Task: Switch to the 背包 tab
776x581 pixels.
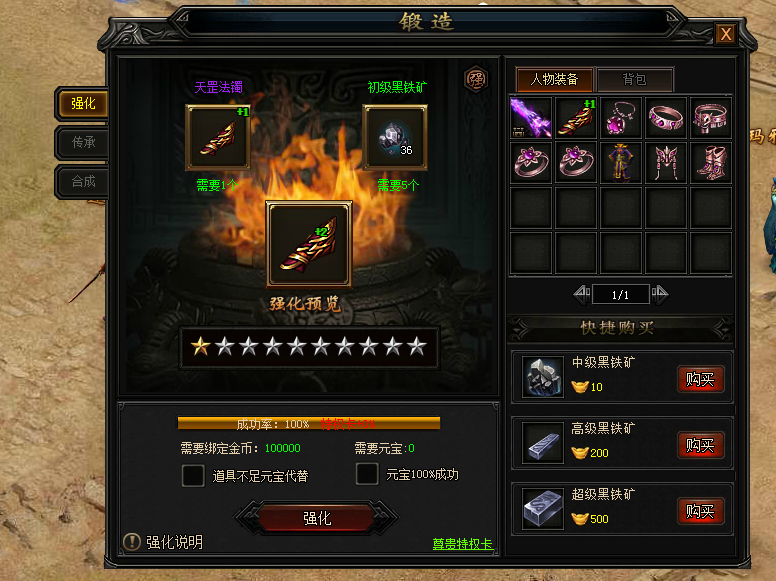Action: coord(635,79)
